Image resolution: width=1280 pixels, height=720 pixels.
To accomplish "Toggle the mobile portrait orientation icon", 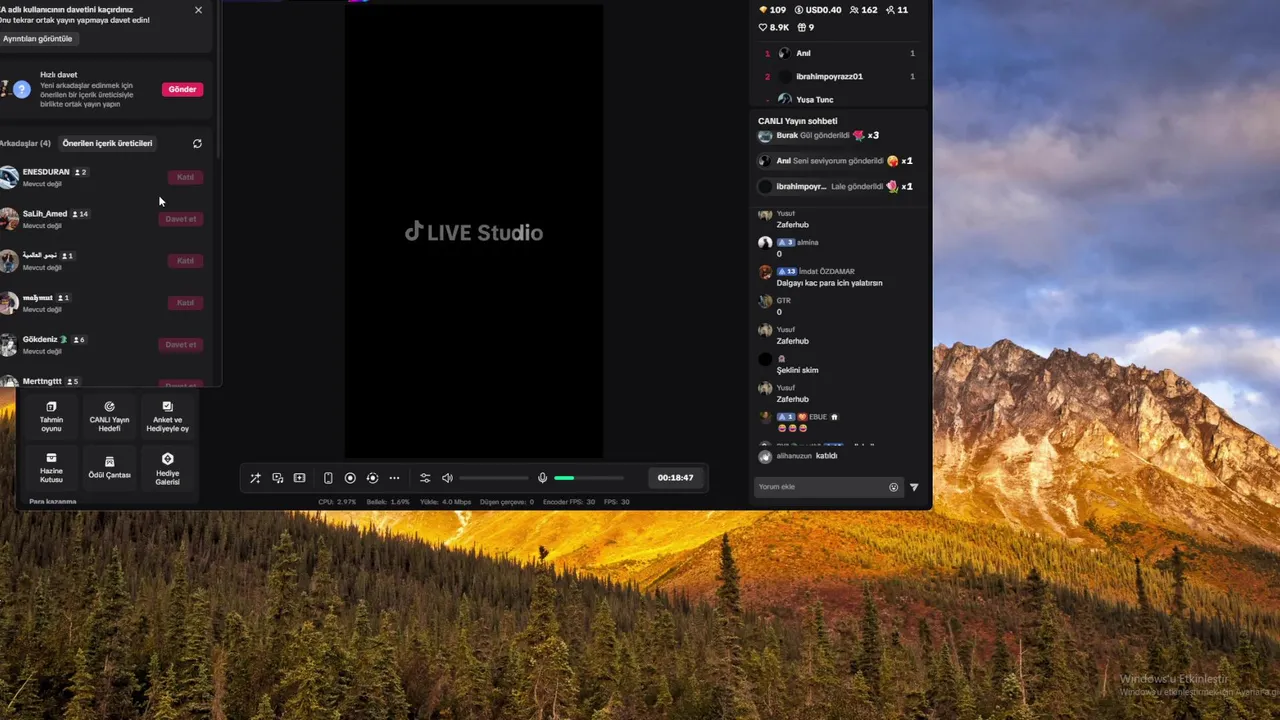I will pos(328,478).
